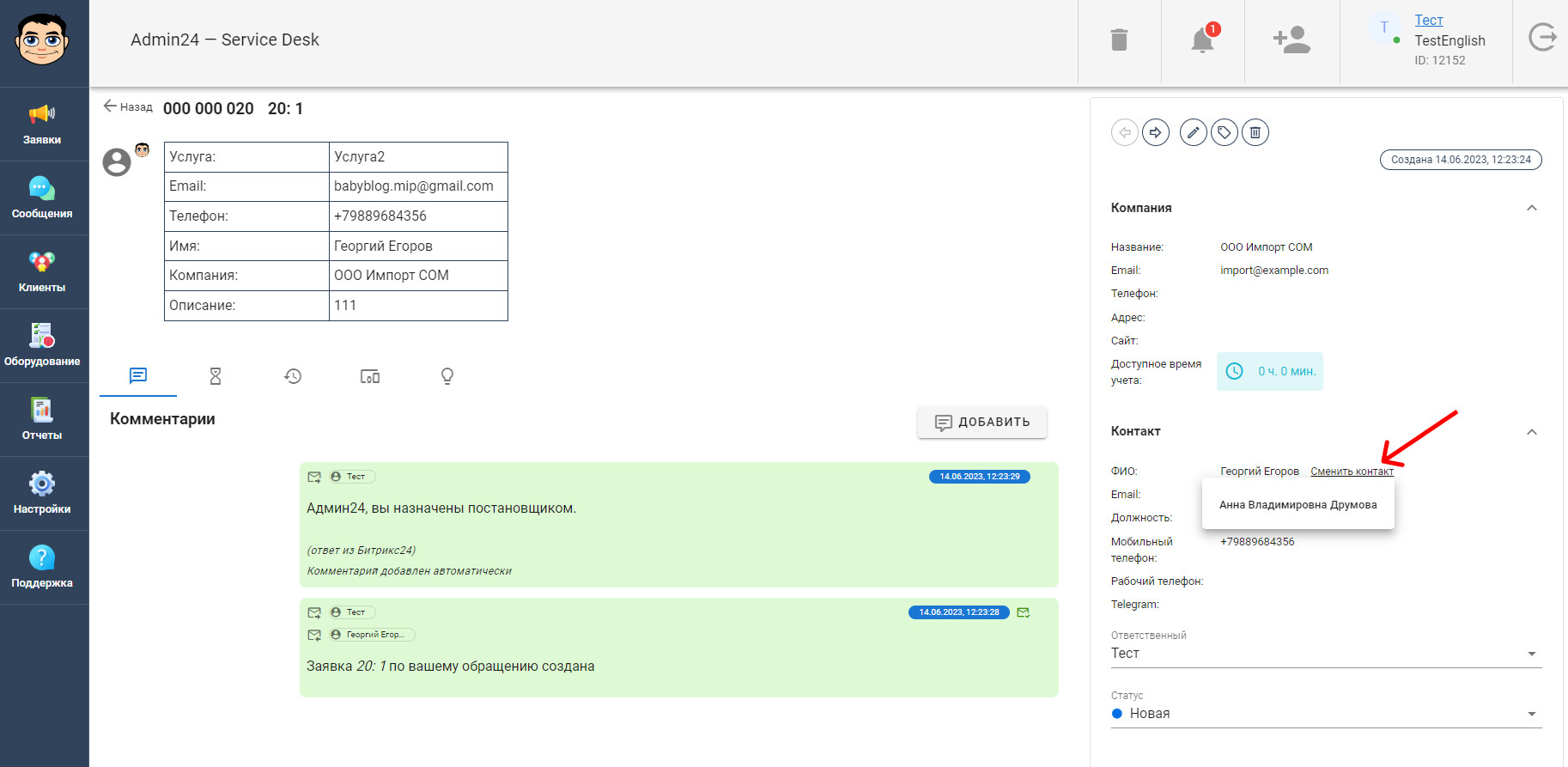Image resolution: width=1568 pixels, height=767 pixels.
Task: Click the edit pencil icon
Action: (1194, 132)
